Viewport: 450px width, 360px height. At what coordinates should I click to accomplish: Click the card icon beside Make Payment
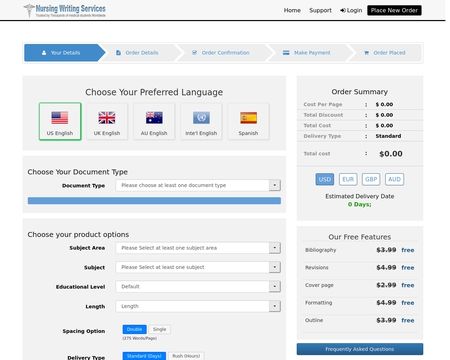286,53
